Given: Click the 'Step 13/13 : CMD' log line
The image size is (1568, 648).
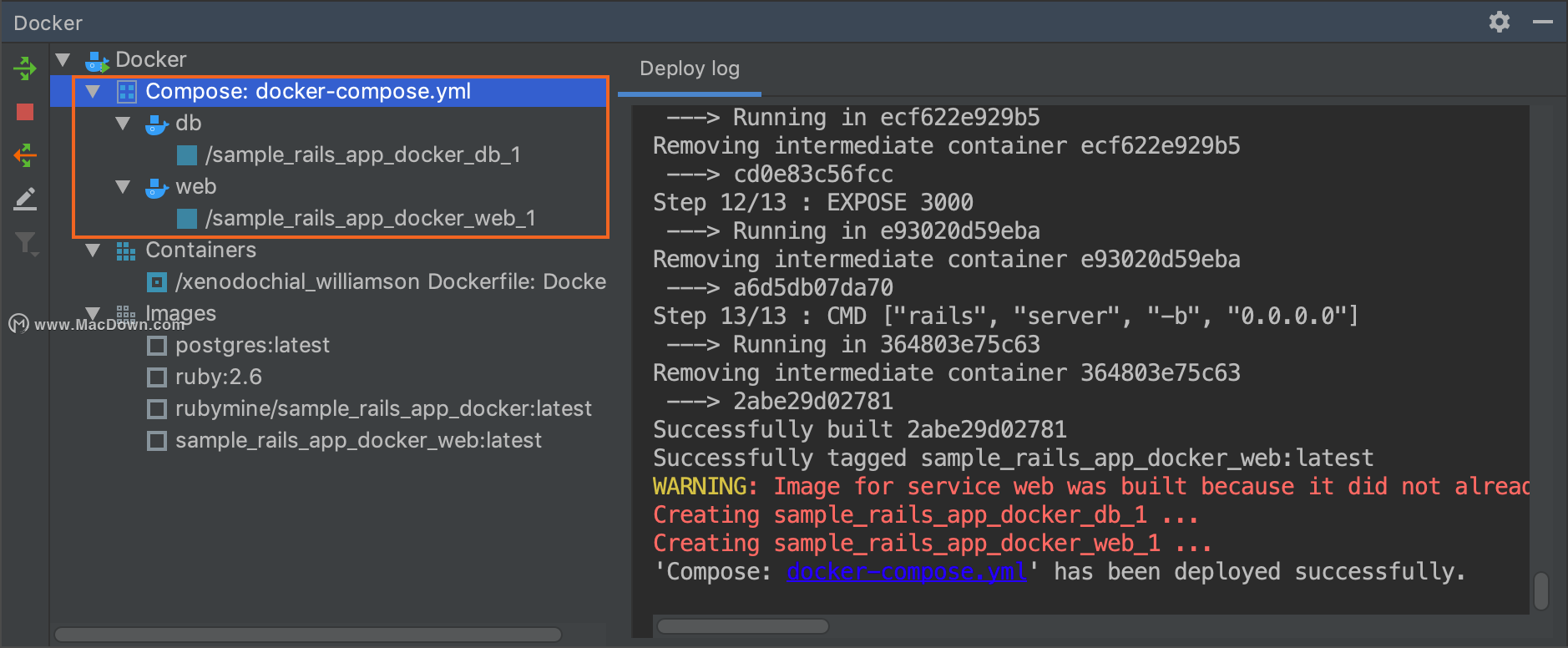Looking at the screenshot, I should [1006, 316].
